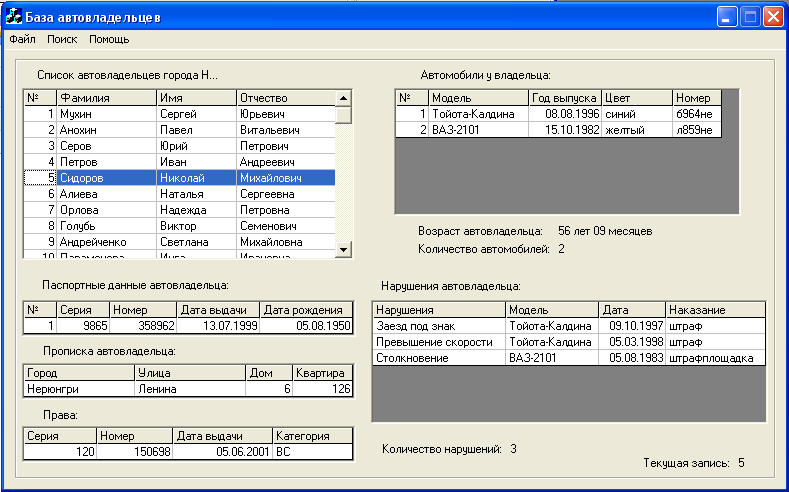Select owner row Мухин
This screenshot has height=492, width=789.
(x=180, y=114)
